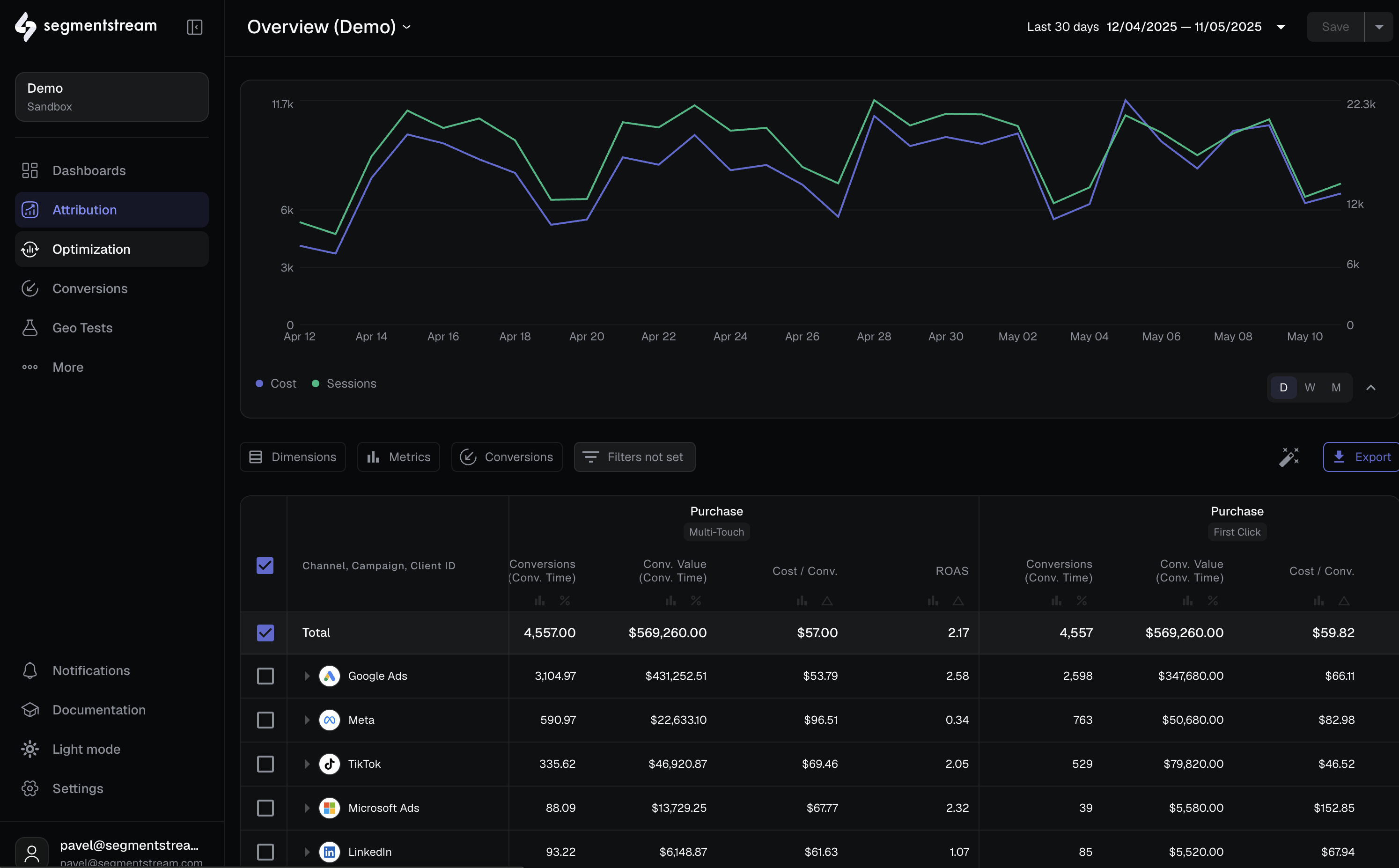The image size is (1399, 868).
Task: Collapse the sidebar panel icon
Action: (x=195, y=27)
